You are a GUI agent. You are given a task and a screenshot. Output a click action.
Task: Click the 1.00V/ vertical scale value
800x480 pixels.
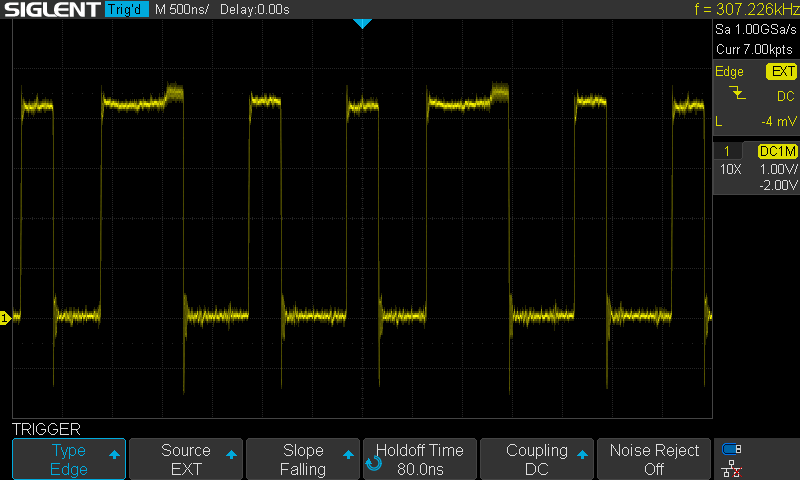point(778,169)
